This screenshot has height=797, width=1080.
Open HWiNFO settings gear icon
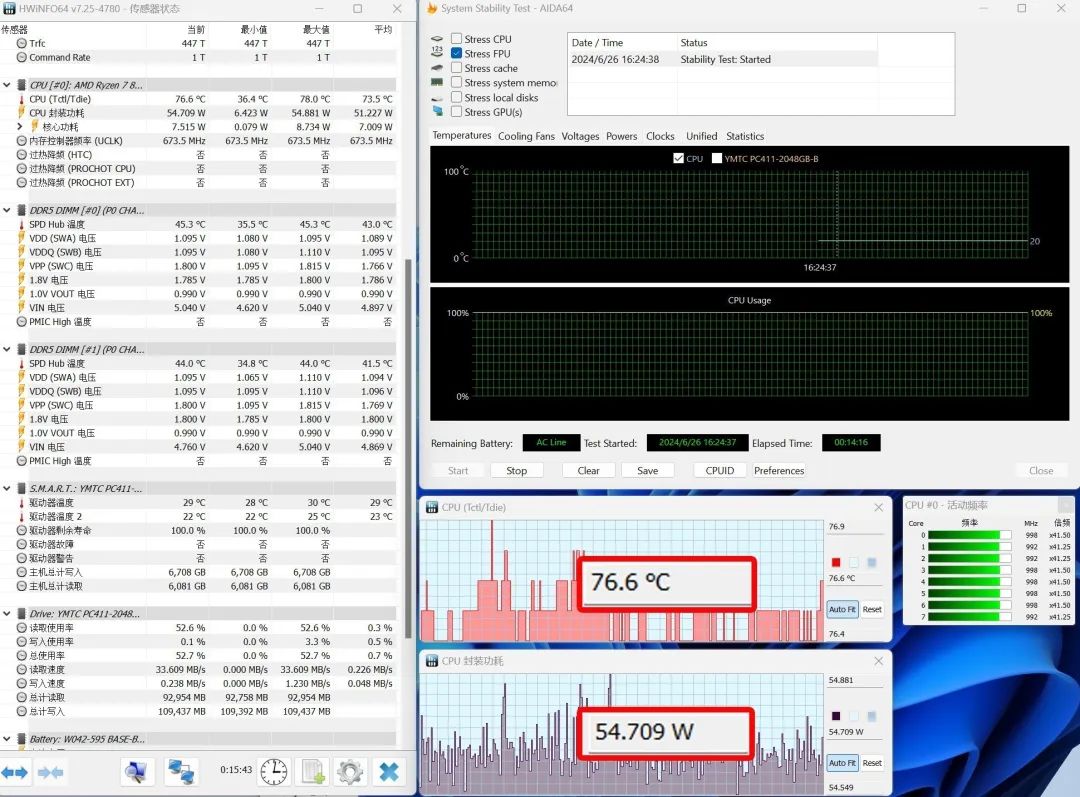coord(350,772)
